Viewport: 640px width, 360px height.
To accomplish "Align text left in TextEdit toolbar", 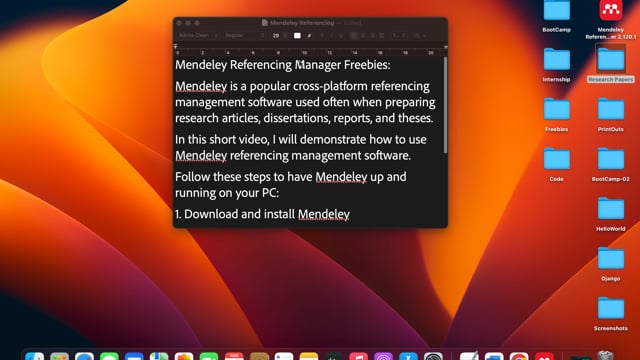I will [353, 36].
